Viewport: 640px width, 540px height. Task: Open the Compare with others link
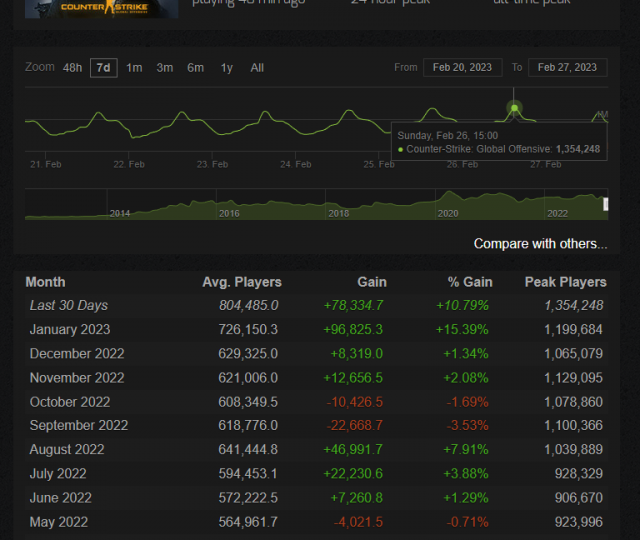tap(540, 244)
